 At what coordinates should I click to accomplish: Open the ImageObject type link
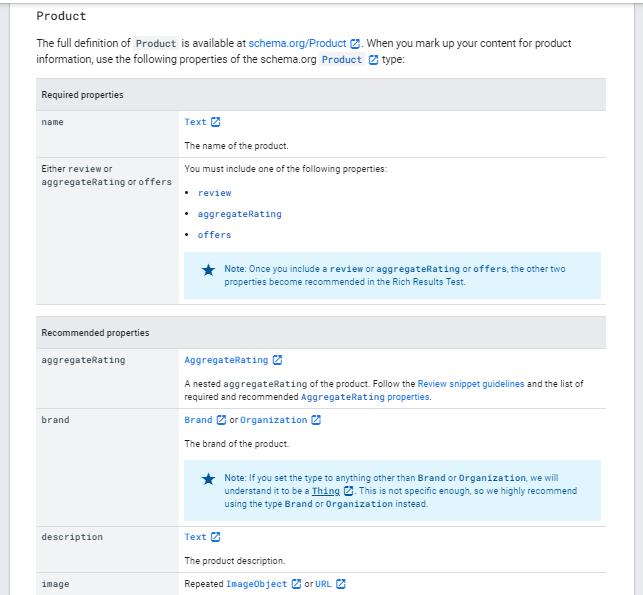point(256,584)
